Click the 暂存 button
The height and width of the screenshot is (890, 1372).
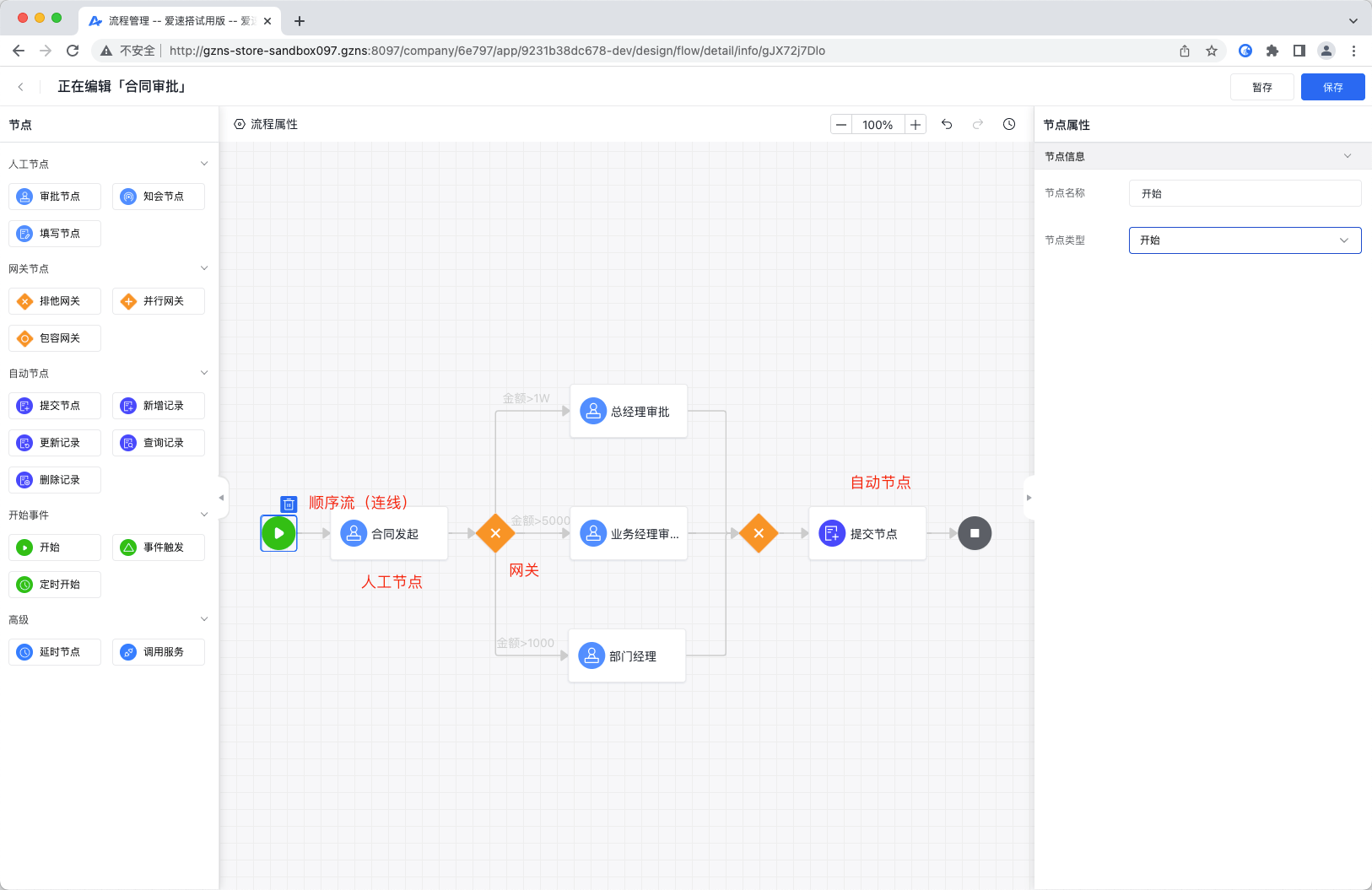(1262, 86)
